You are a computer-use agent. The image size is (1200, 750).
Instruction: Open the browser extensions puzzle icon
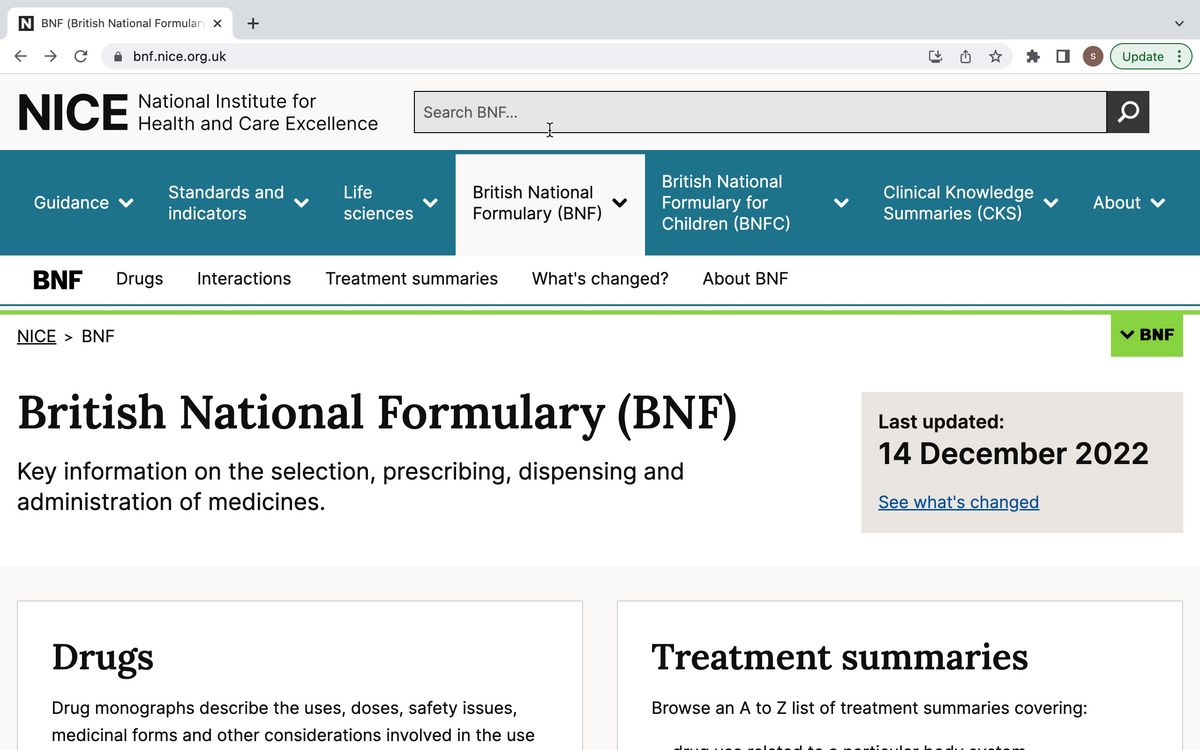[x=1033, y=57]
